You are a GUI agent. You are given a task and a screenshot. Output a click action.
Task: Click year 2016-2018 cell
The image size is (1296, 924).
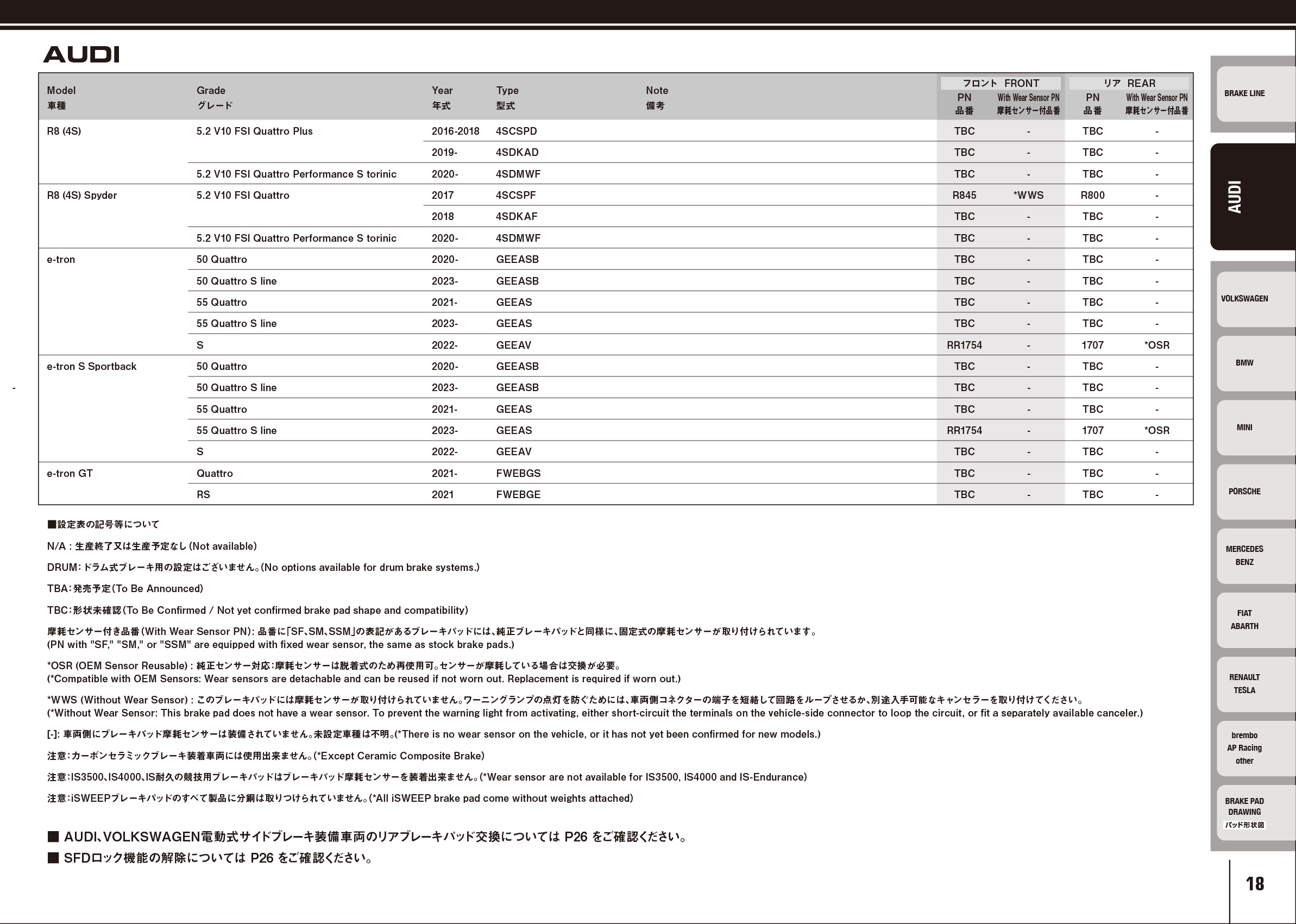click(x=455, y=131)
